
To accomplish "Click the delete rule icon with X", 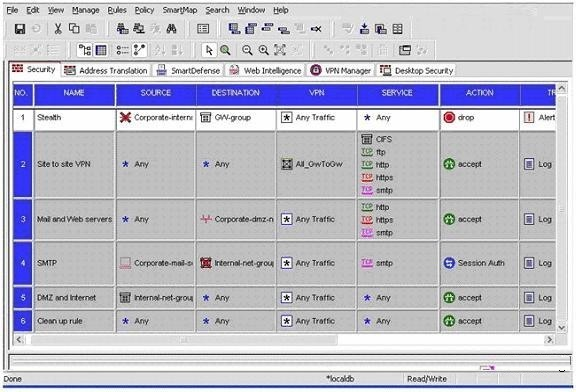I will tap(316, 29).
